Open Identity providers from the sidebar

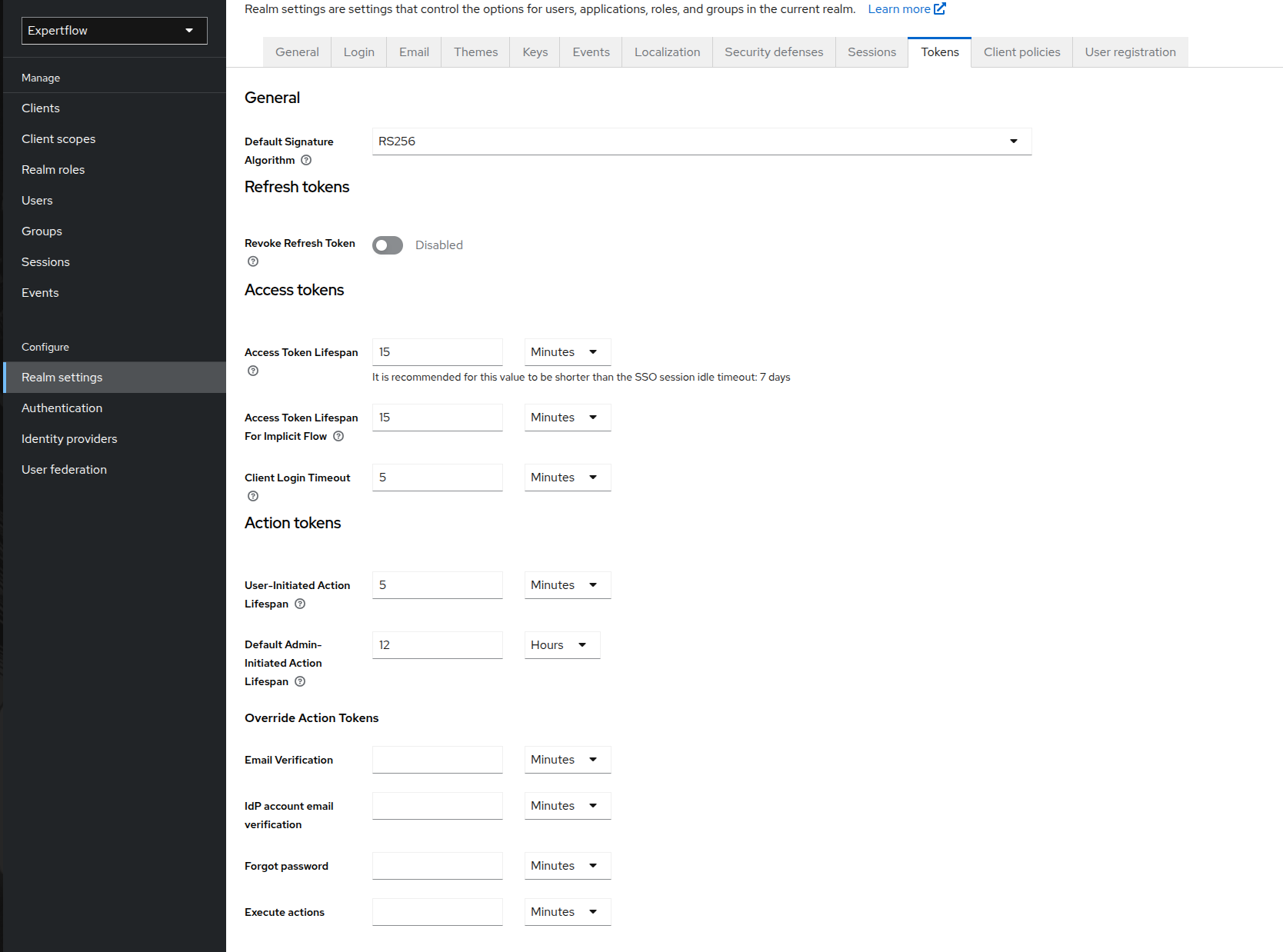coord(69,438)
